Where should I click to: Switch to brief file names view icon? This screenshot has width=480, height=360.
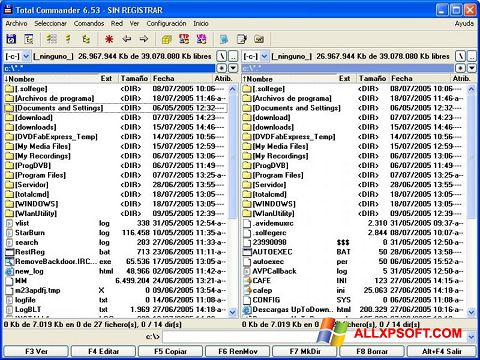click(51, 39)
